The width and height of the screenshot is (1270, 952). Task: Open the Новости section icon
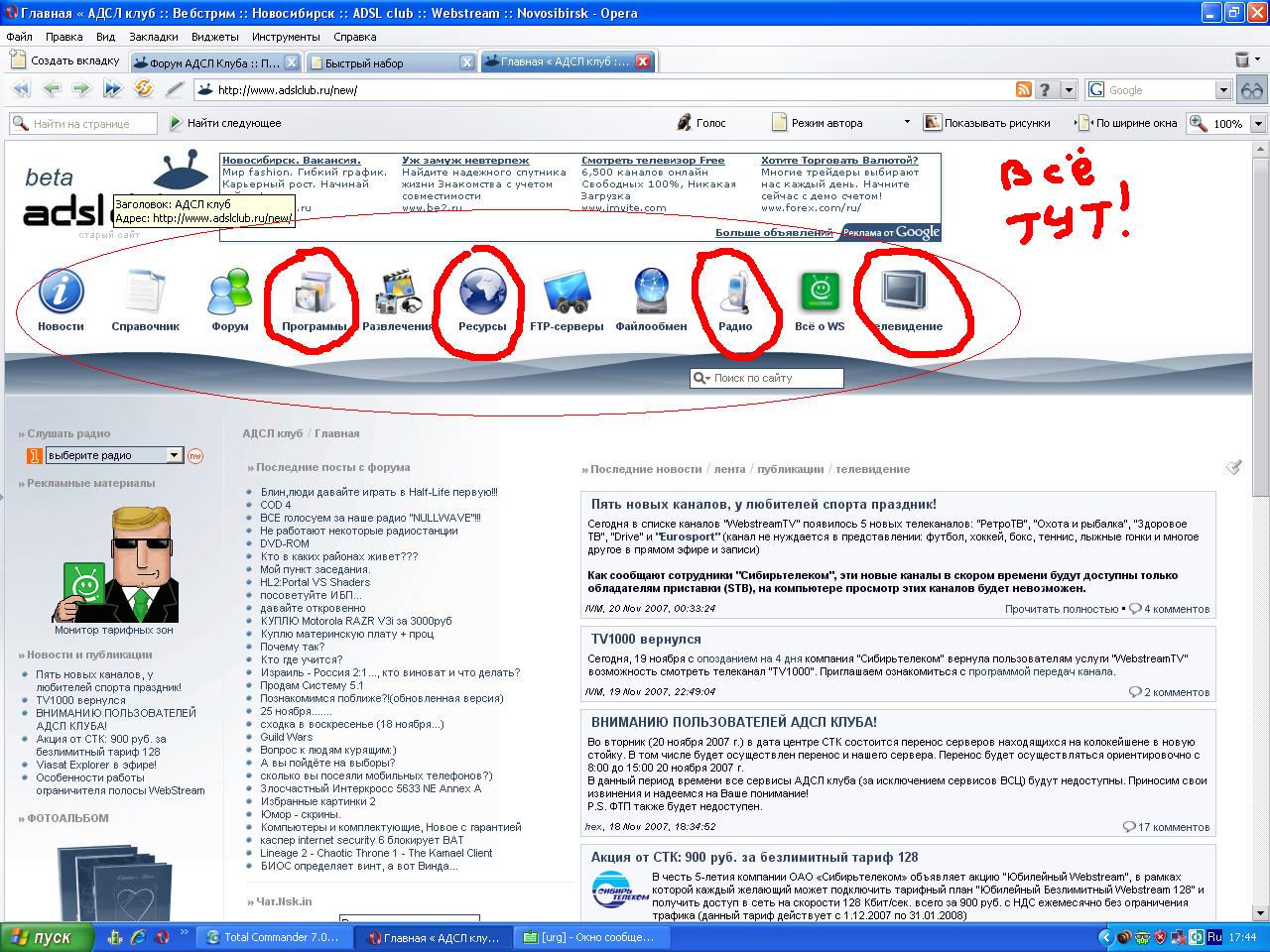click(61, 294)
